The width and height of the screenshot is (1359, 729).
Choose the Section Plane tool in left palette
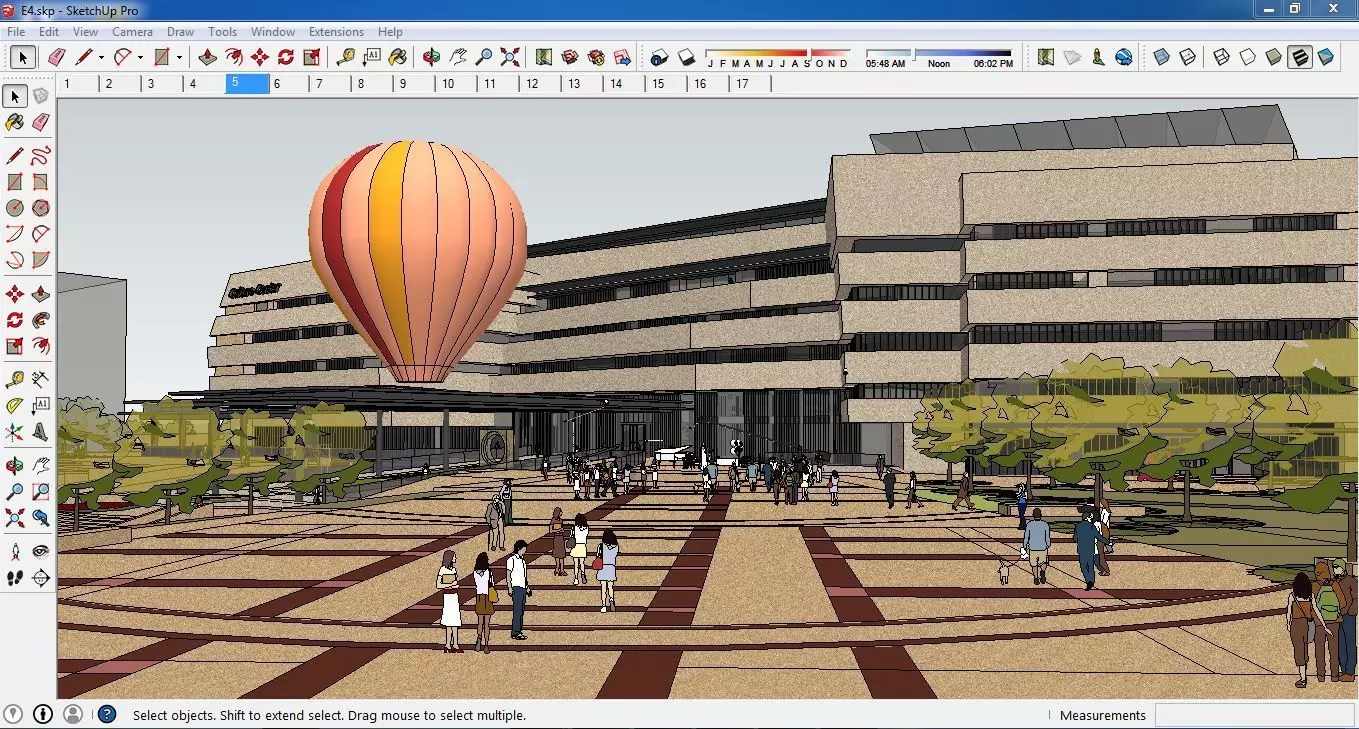click(x=41, y=578)
